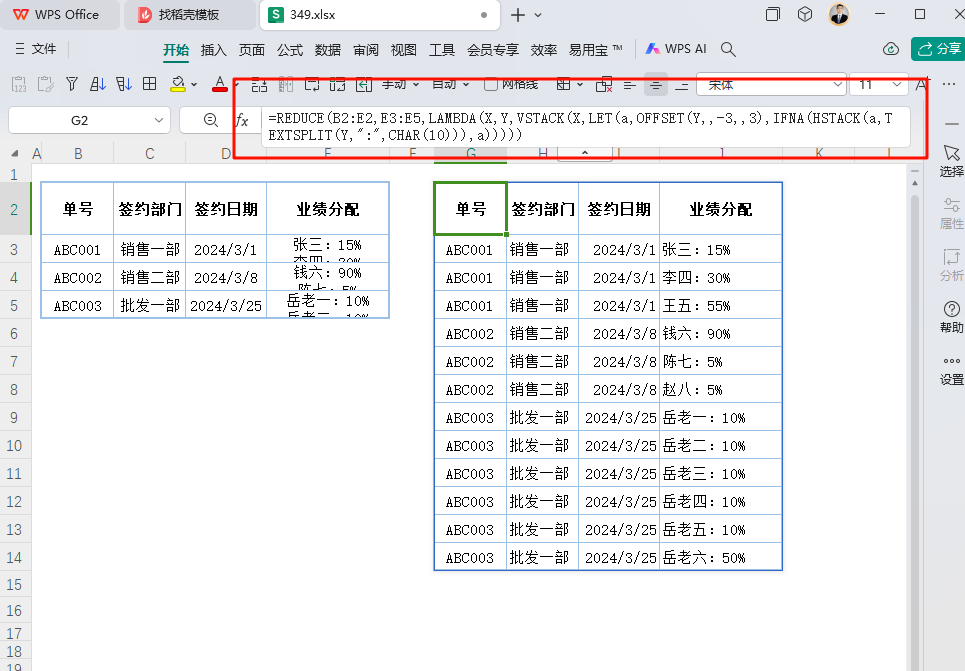Image resolution: width=965 pixels, height=671 pixels.
Task: Open the 帮助 help panel
Action: coord(951,317)
